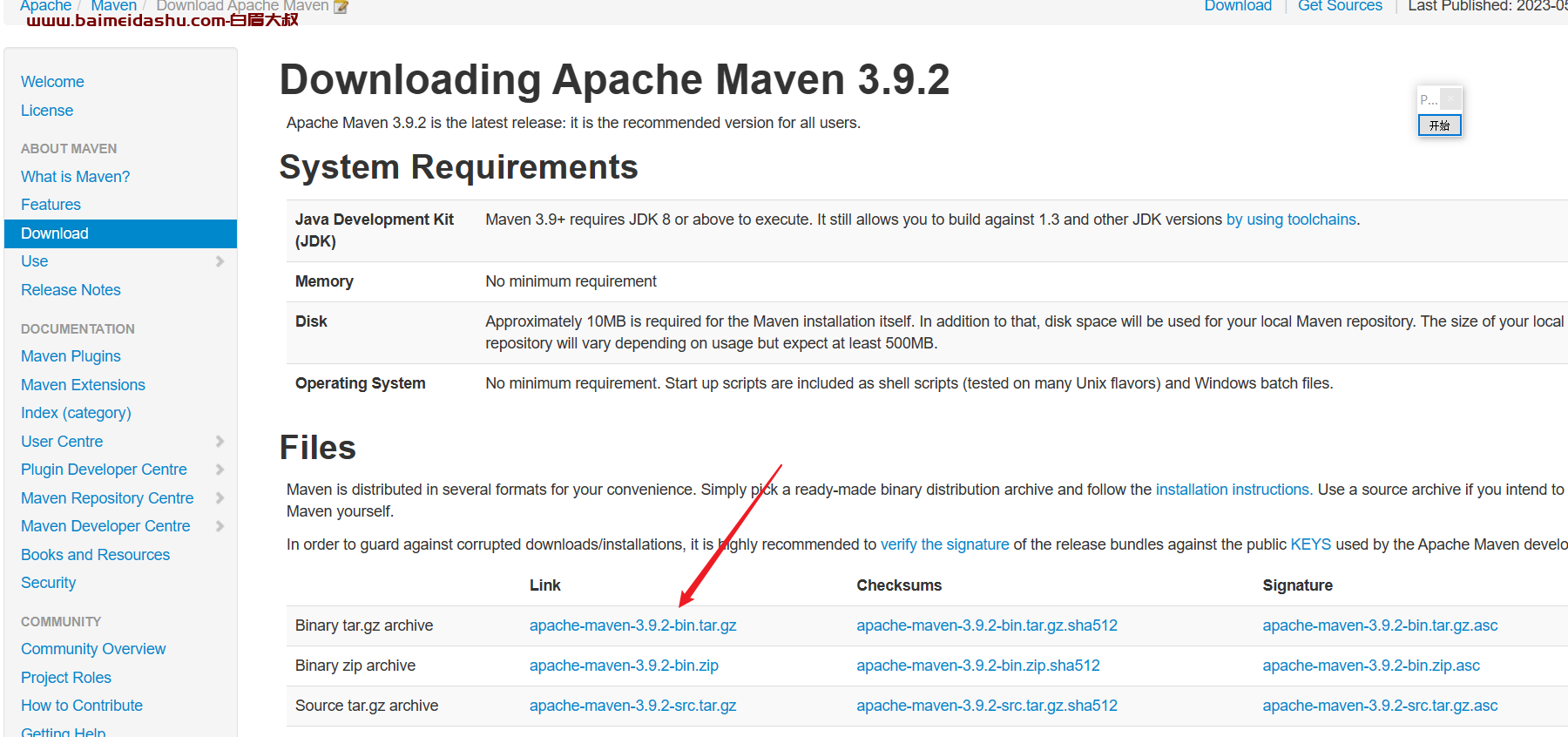
Task: Expand the Maven Repository Centre chevron
Action: click(220, 498)
